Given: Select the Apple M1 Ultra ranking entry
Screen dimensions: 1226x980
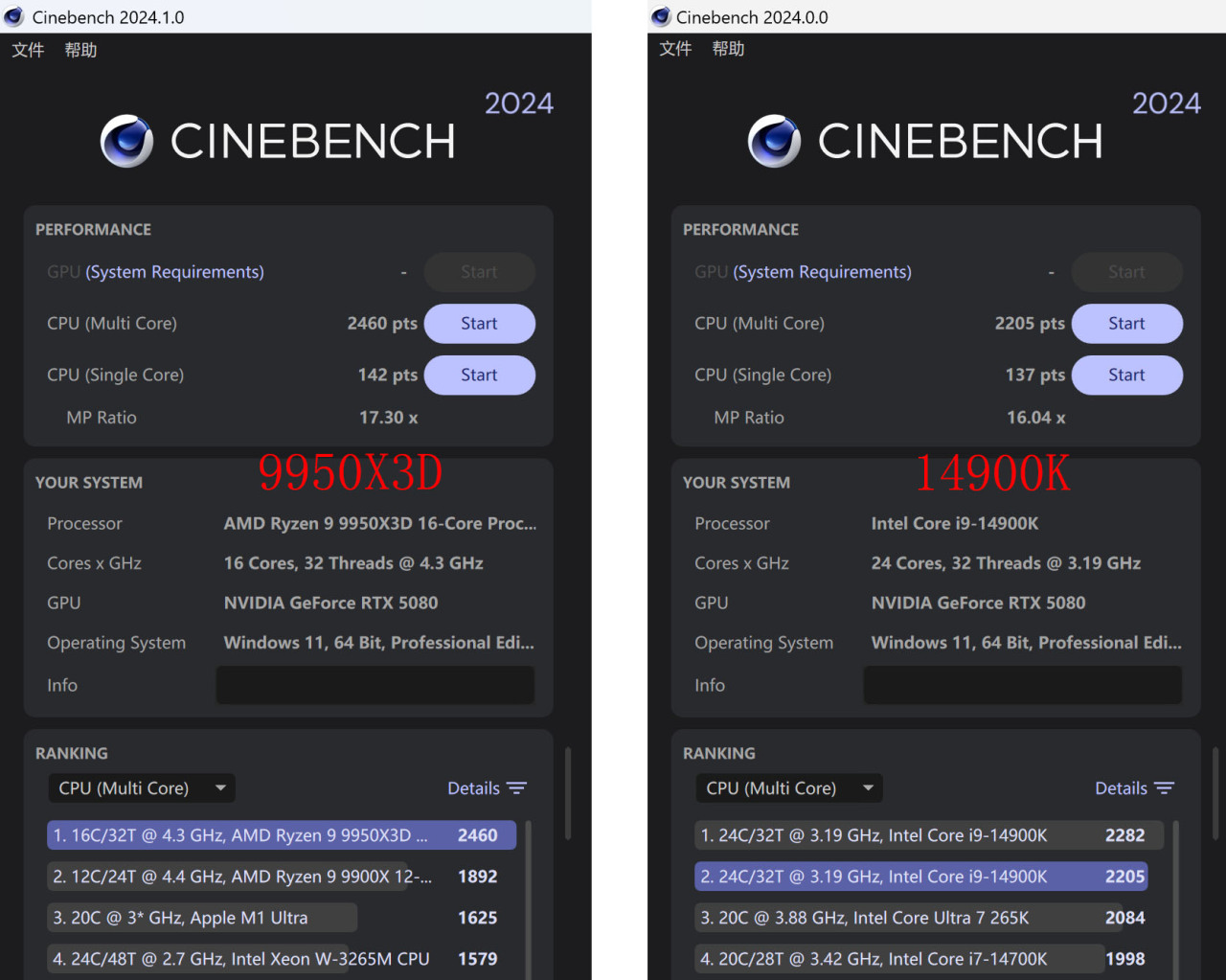Looking at the screenshot, I should [x=282, y=918].
